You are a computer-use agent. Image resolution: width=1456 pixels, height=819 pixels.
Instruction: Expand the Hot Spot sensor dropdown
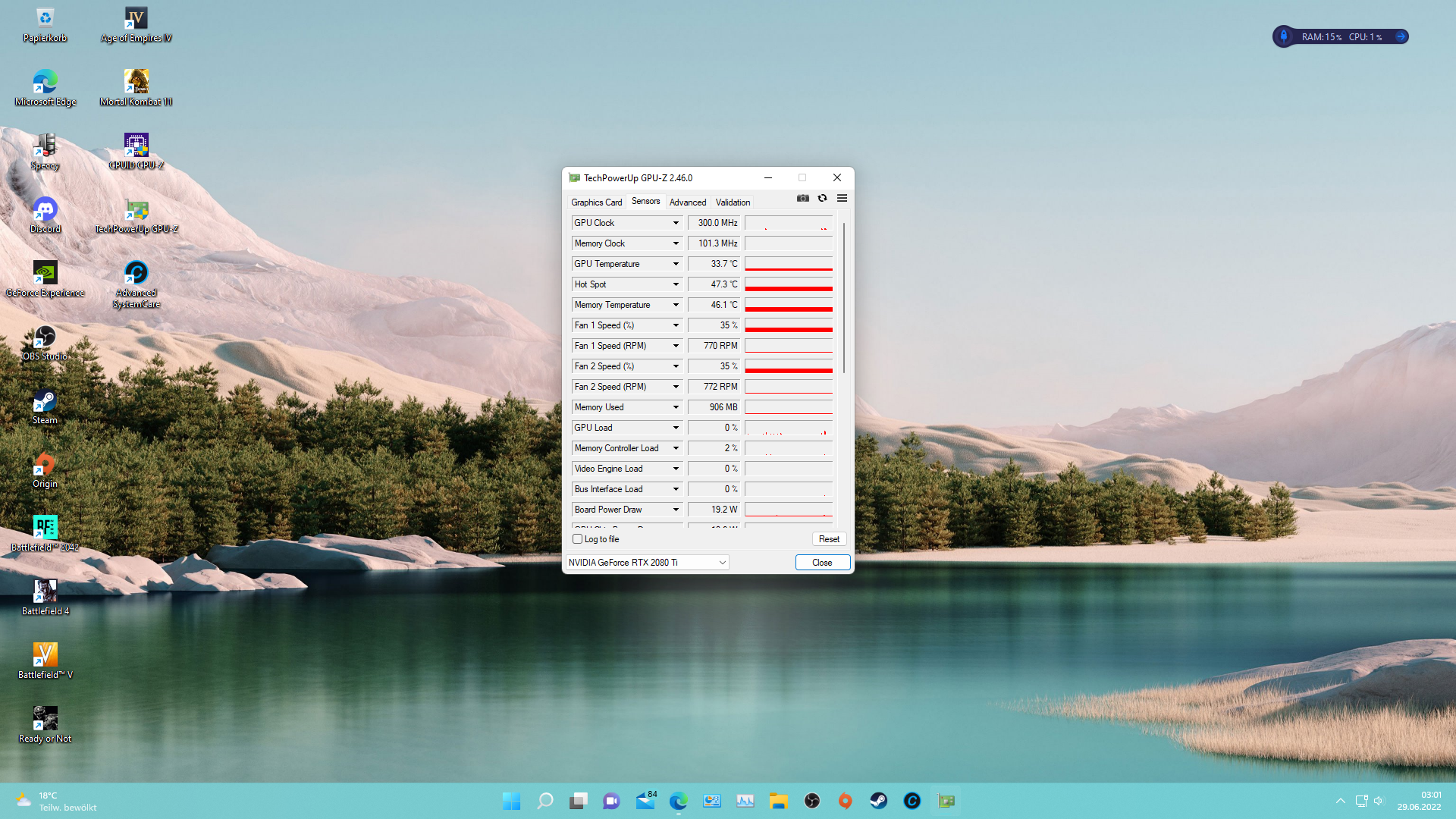coord(676,284)
